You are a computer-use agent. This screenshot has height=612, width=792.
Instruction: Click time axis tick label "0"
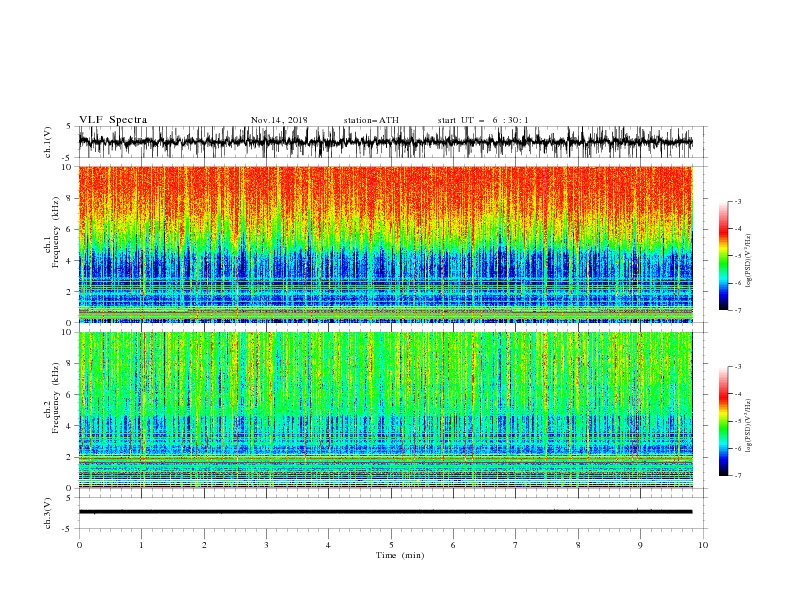[79, 545]
